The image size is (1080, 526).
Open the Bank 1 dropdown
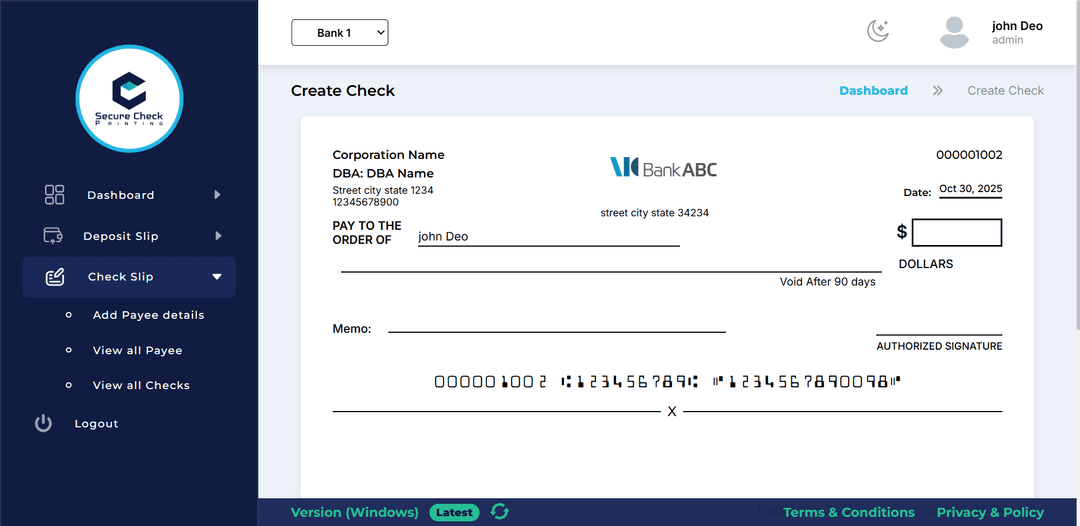click(x=340, y=32)
